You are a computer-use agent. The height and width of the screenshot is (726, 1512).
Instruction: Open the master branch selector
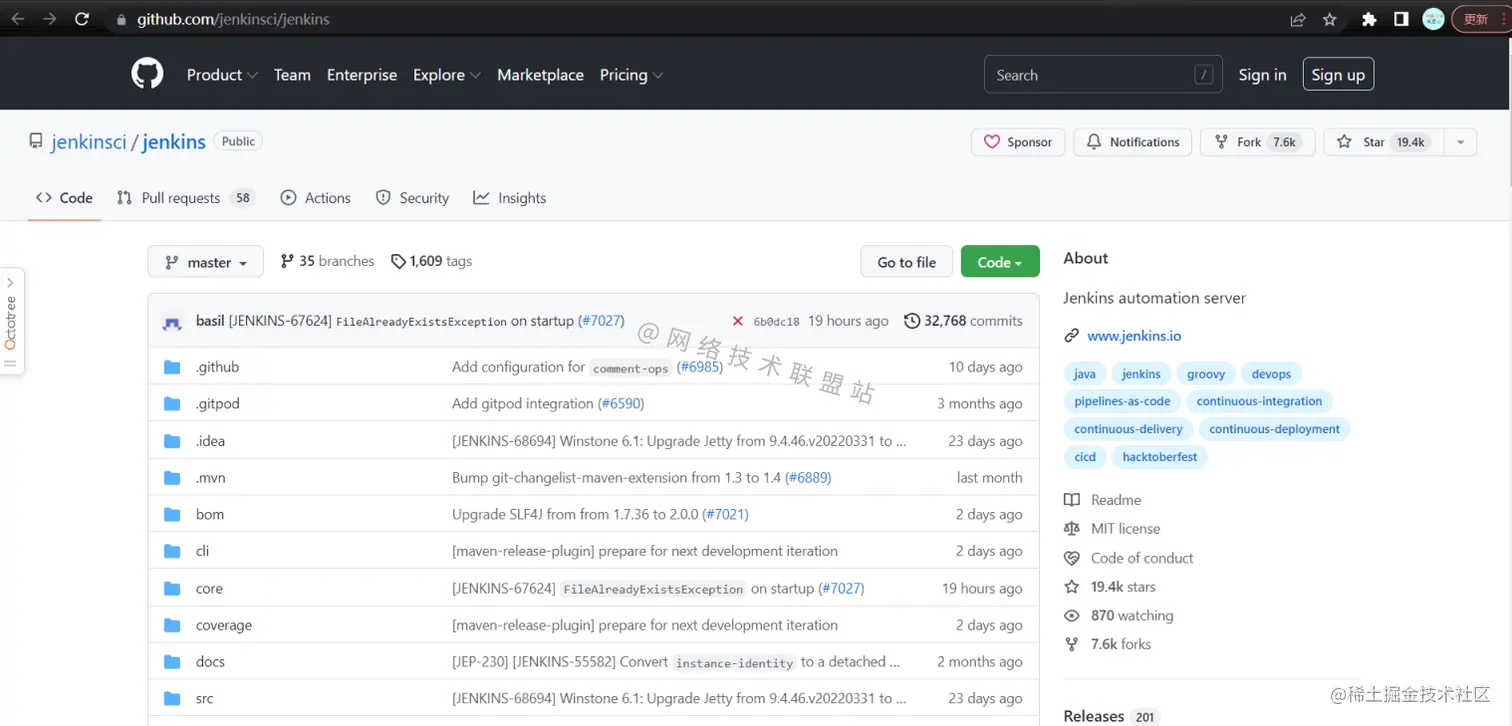(x=206, y=262)
